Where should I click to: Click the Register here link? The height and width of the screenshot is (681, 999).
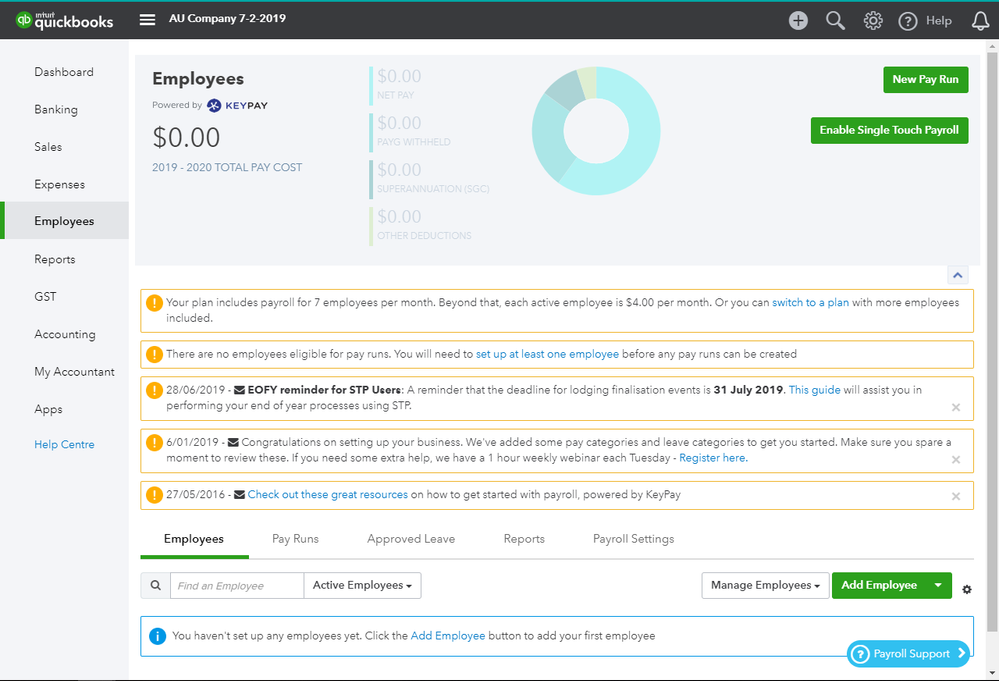(x=713, y=458)
